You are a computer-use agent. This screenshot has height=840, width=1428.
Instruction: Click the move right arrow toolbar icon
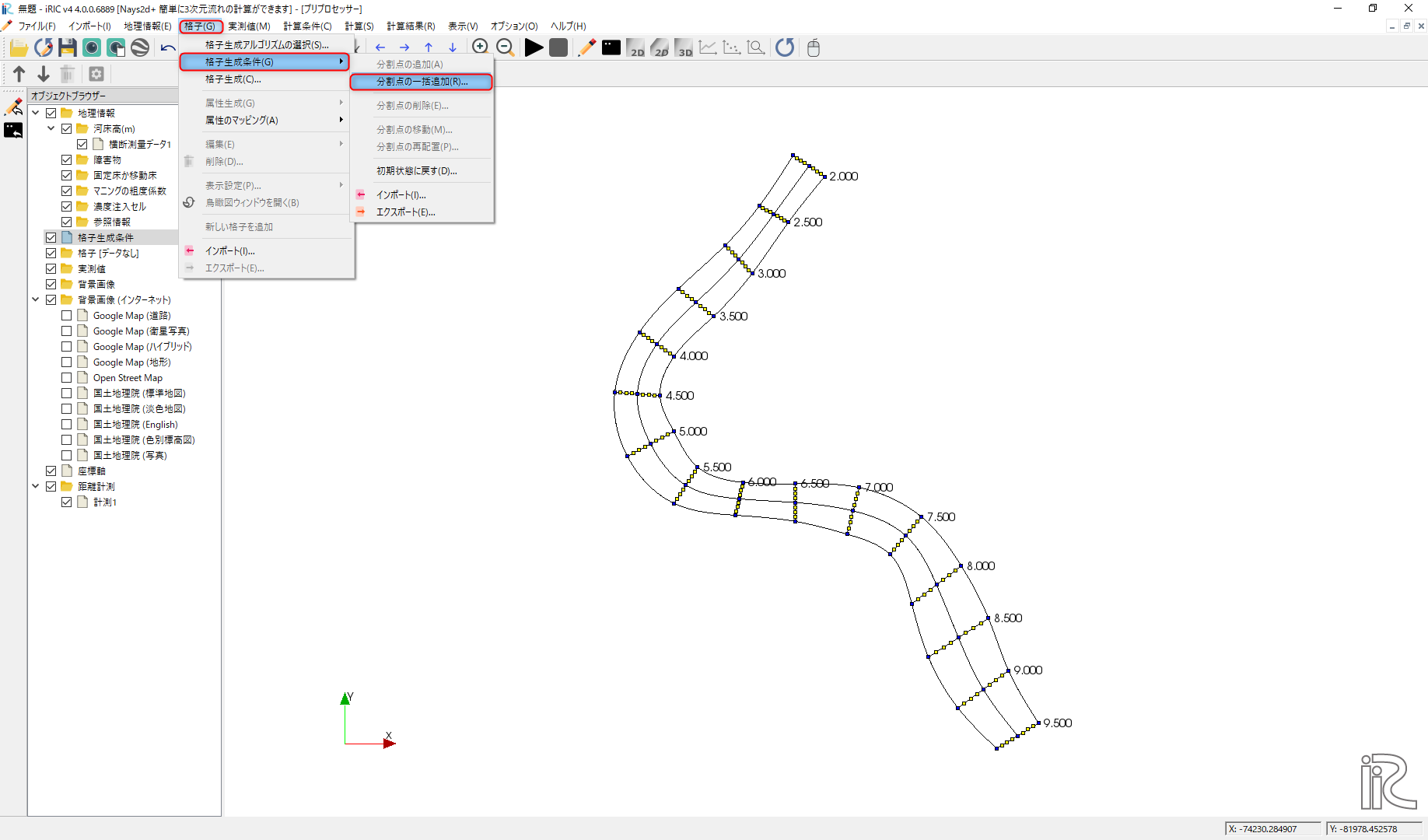tap(404, 48)
